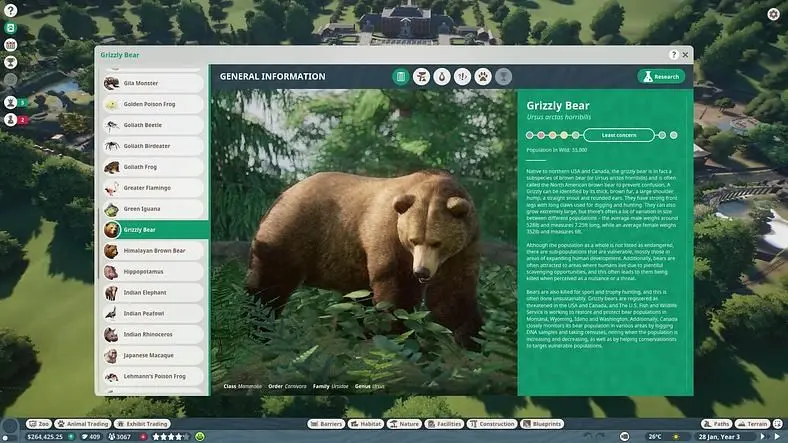Screen dimensions: 788x443
Task: Open the green Zoopedia sidebar icon
Action: click(11, 28)
